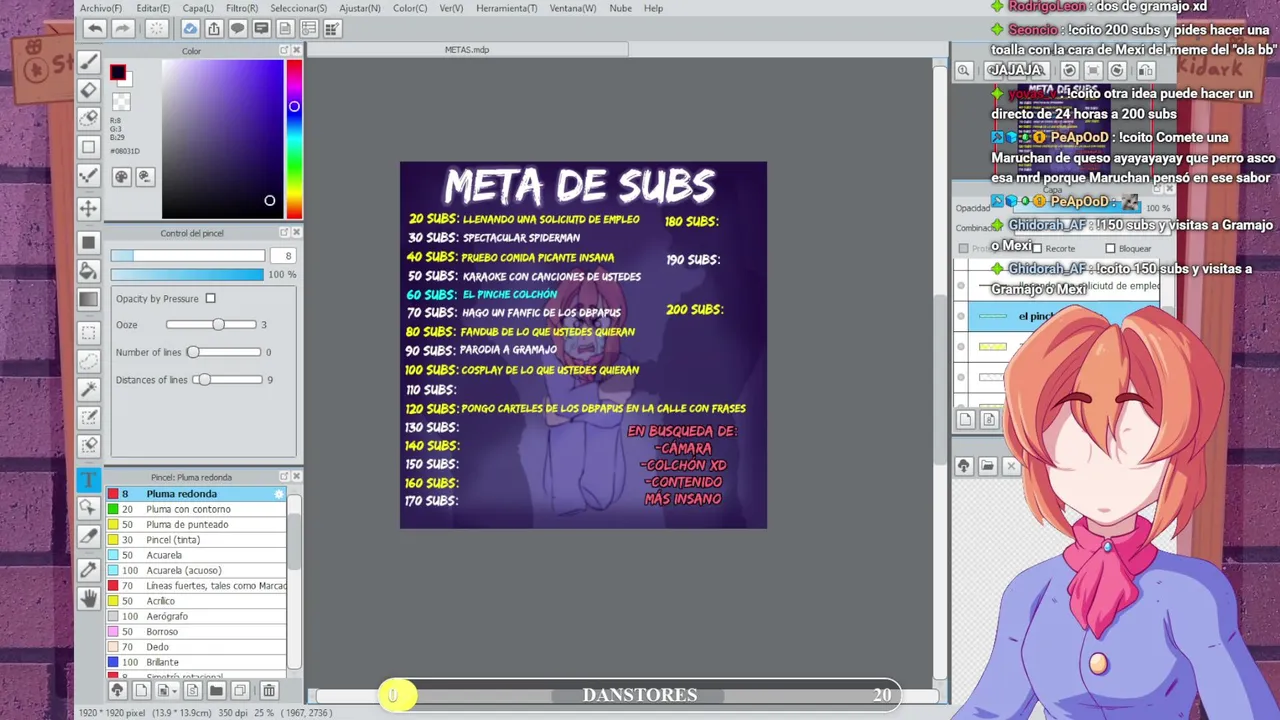Viewport: 1280px width, 720px height.
Task: Open the Herramienta(T) menu
Action: (506, 8)
